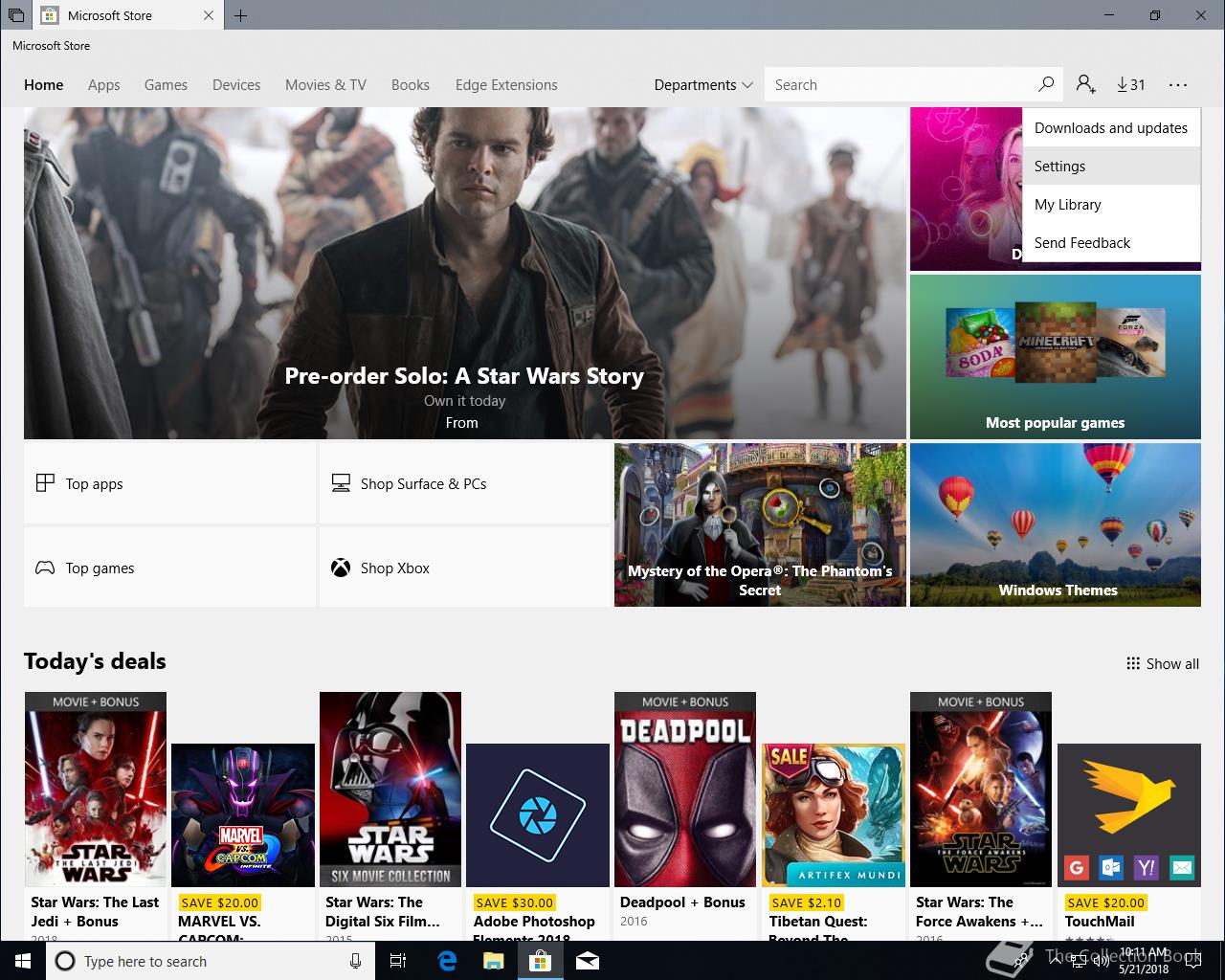Switch to the Movies & TV tab
The width and height of the screenshot is (1225, 980).
(x=325, y=84)
